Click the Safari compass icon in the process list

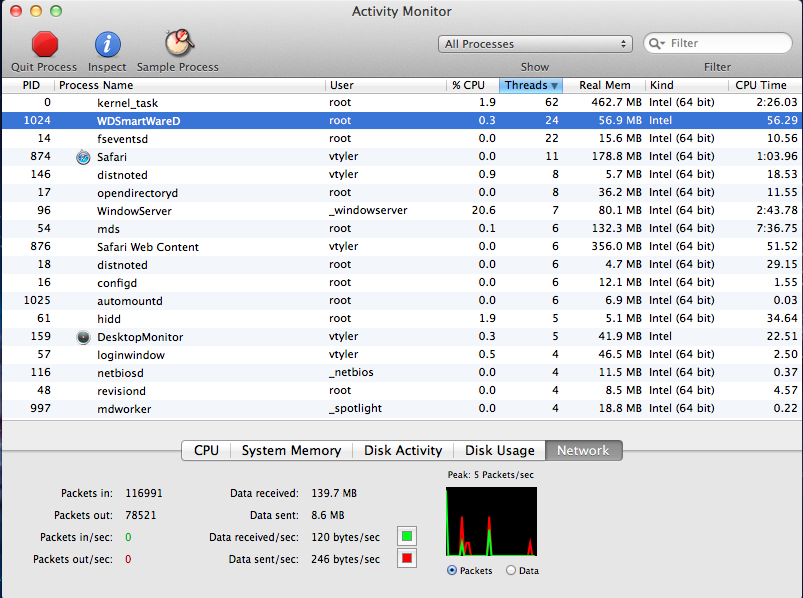click(x=83, y=157)
